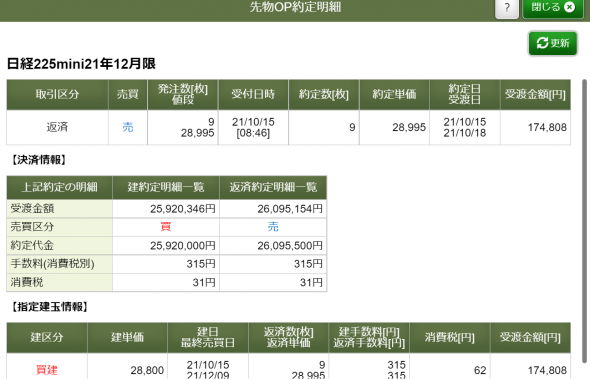Refresh with the 更新 button
This screenshot has width=590, height=380.
click(553, 43)
